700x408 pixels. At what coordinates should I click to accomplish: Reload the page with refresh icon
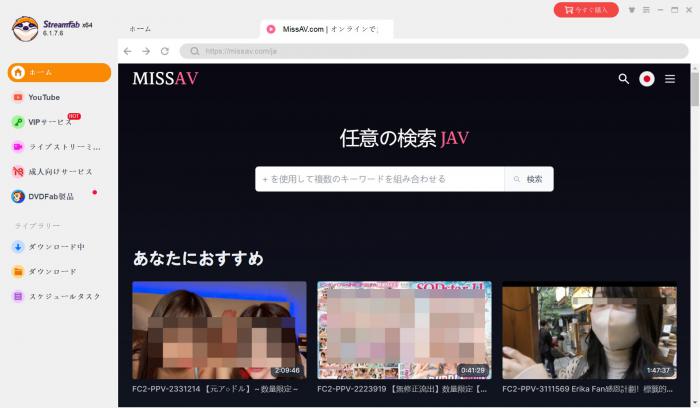165,51
